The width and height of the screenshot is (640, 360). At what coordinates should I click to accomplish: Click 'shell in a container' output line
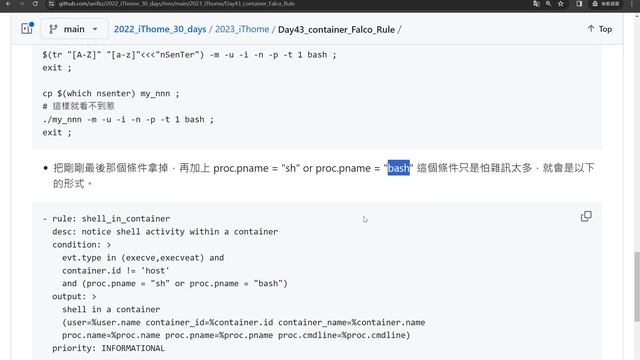pyautogui.click(x=111, y=309)
